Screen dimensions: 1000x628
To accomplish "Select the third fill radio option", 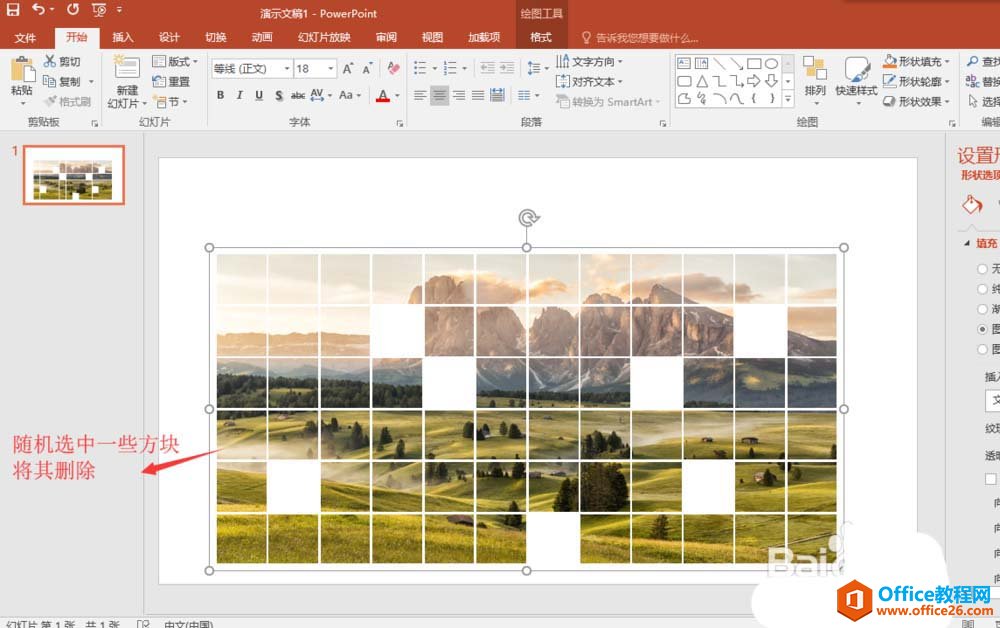I will (x=982, y=309).
